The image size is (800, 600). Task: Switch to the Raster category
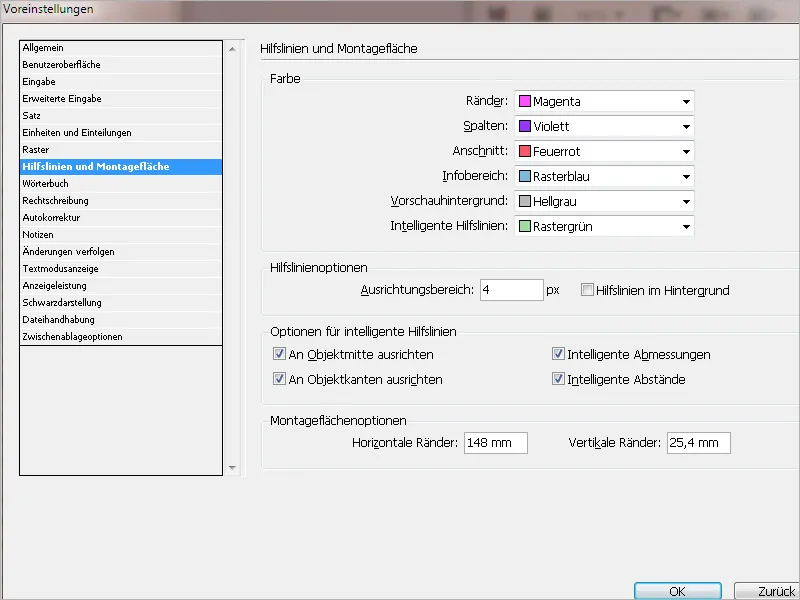pyautogui.click(x=121, y=149)
